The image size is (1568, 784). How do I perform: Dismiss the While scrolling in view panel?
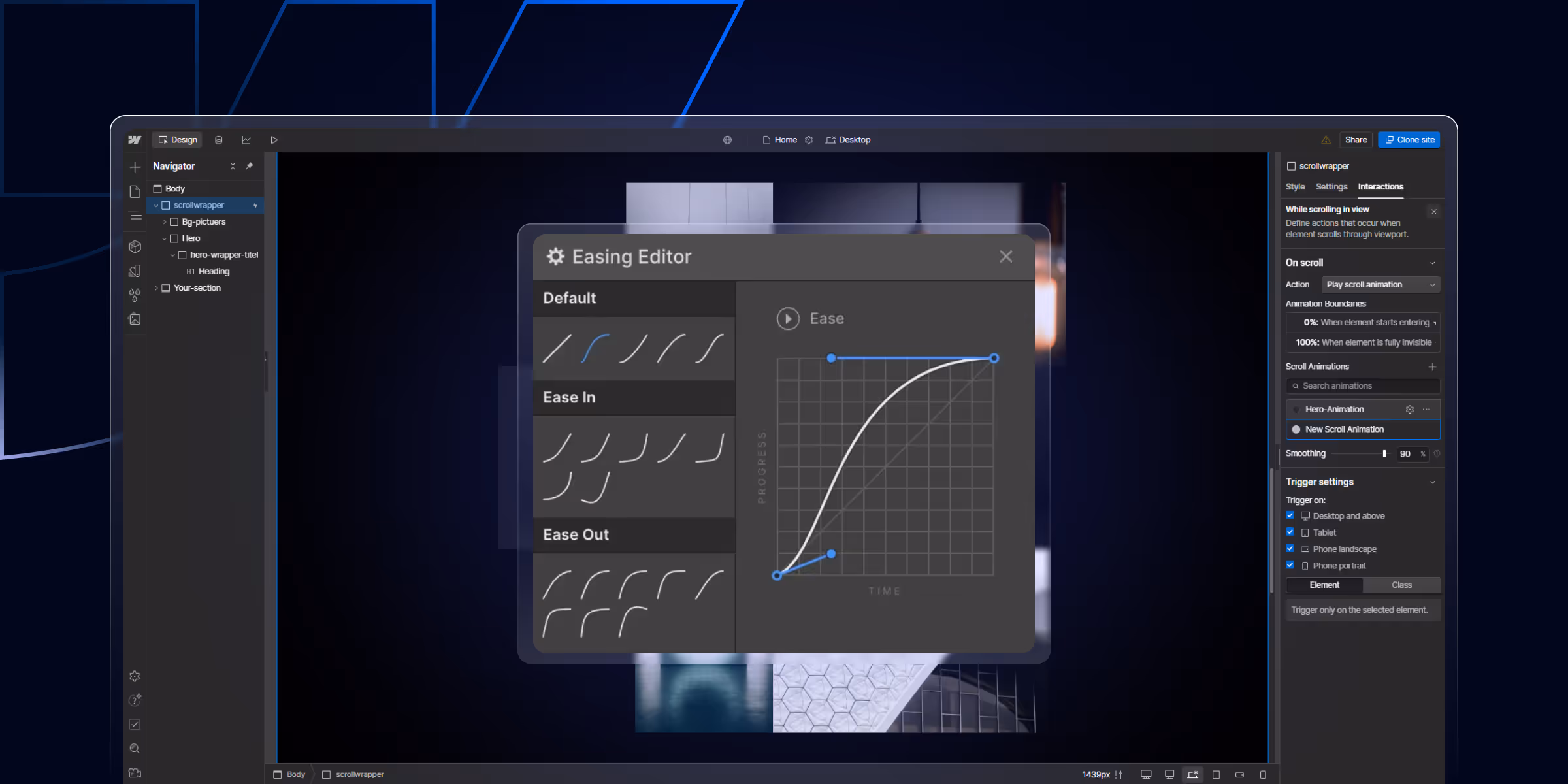point(1434,212)
